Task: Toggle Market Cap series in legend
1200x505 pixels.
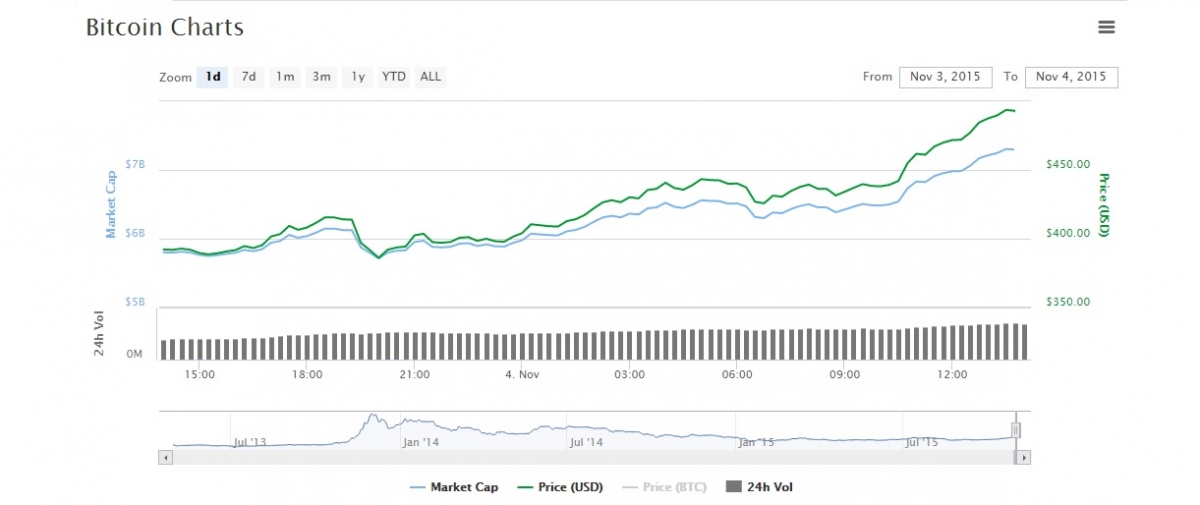Action: 454,487
